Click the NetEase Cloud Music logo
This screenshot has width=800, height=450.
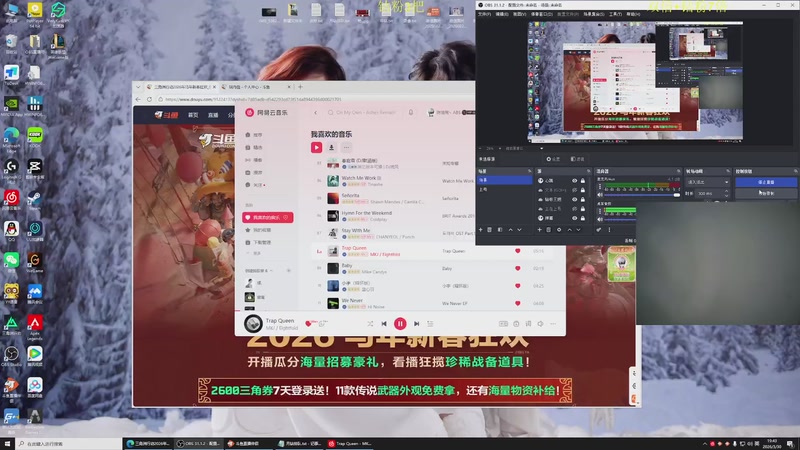[x=266, y=112]
